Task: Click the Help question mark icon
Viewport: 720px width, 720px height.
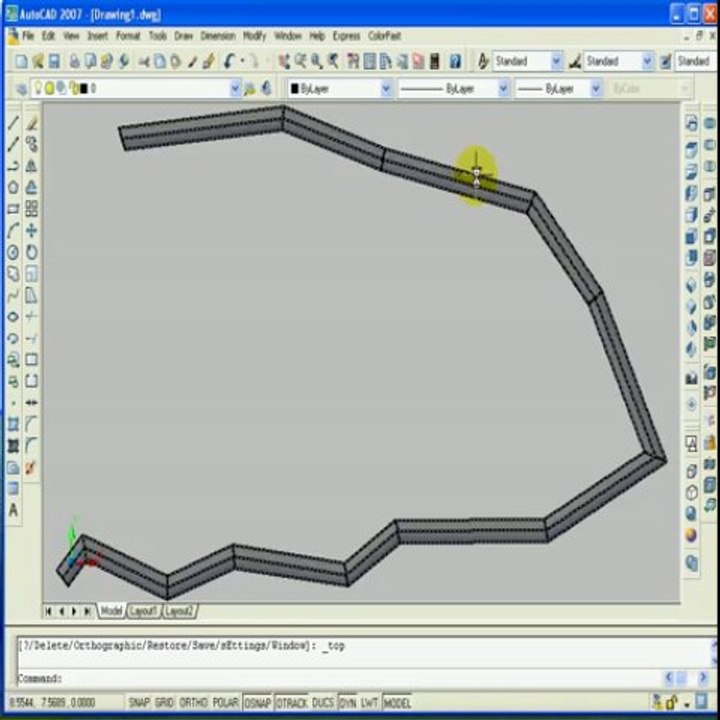Action: (x=455, y=61)
